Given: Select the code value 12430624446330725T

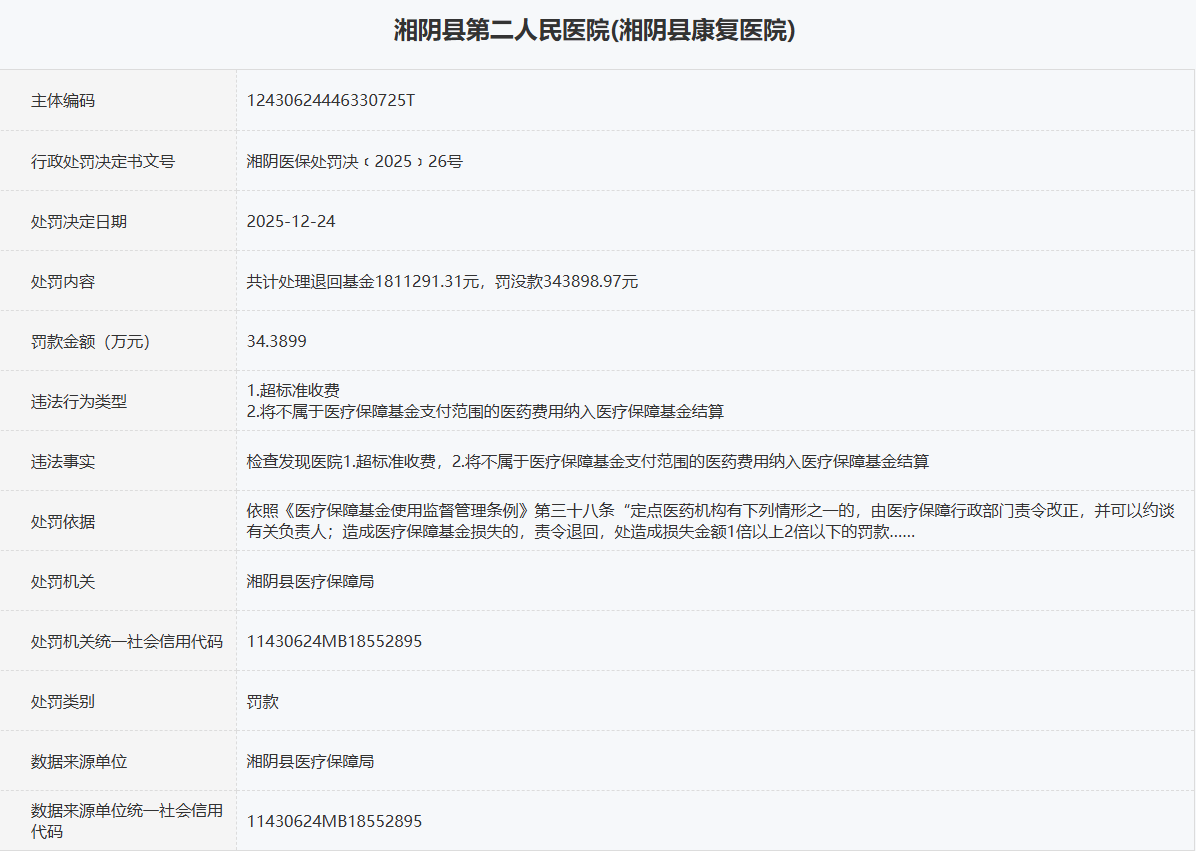Looking at the screenshot, I should (x=331, y=101).
